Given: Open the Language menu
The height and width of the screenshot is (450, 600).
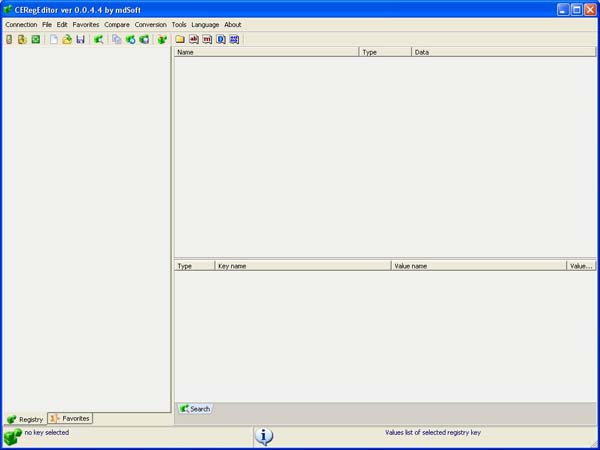Looking at the screenshot, I should coord(205,24).
